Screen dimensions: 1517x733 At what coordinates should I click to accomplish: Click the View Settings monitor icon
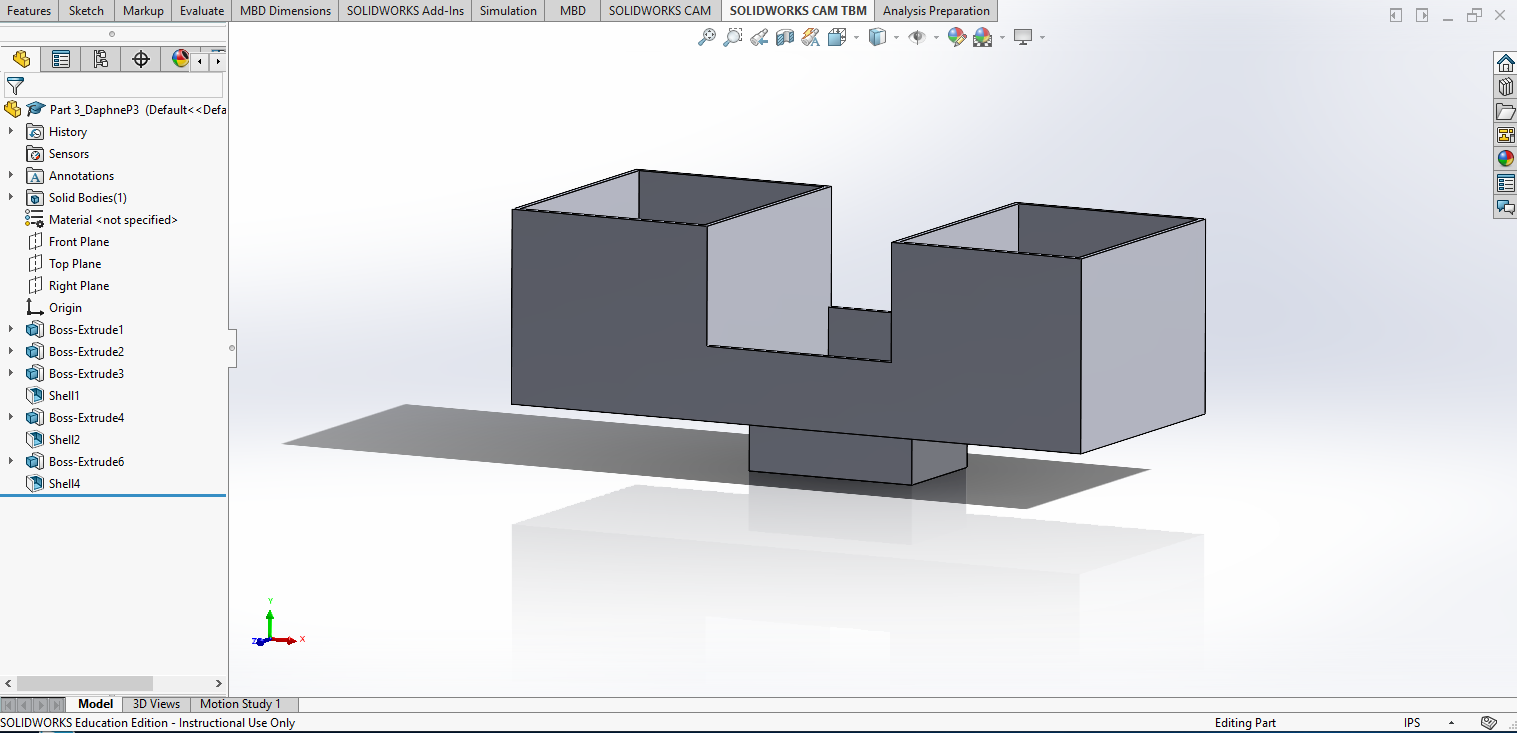1023,37
